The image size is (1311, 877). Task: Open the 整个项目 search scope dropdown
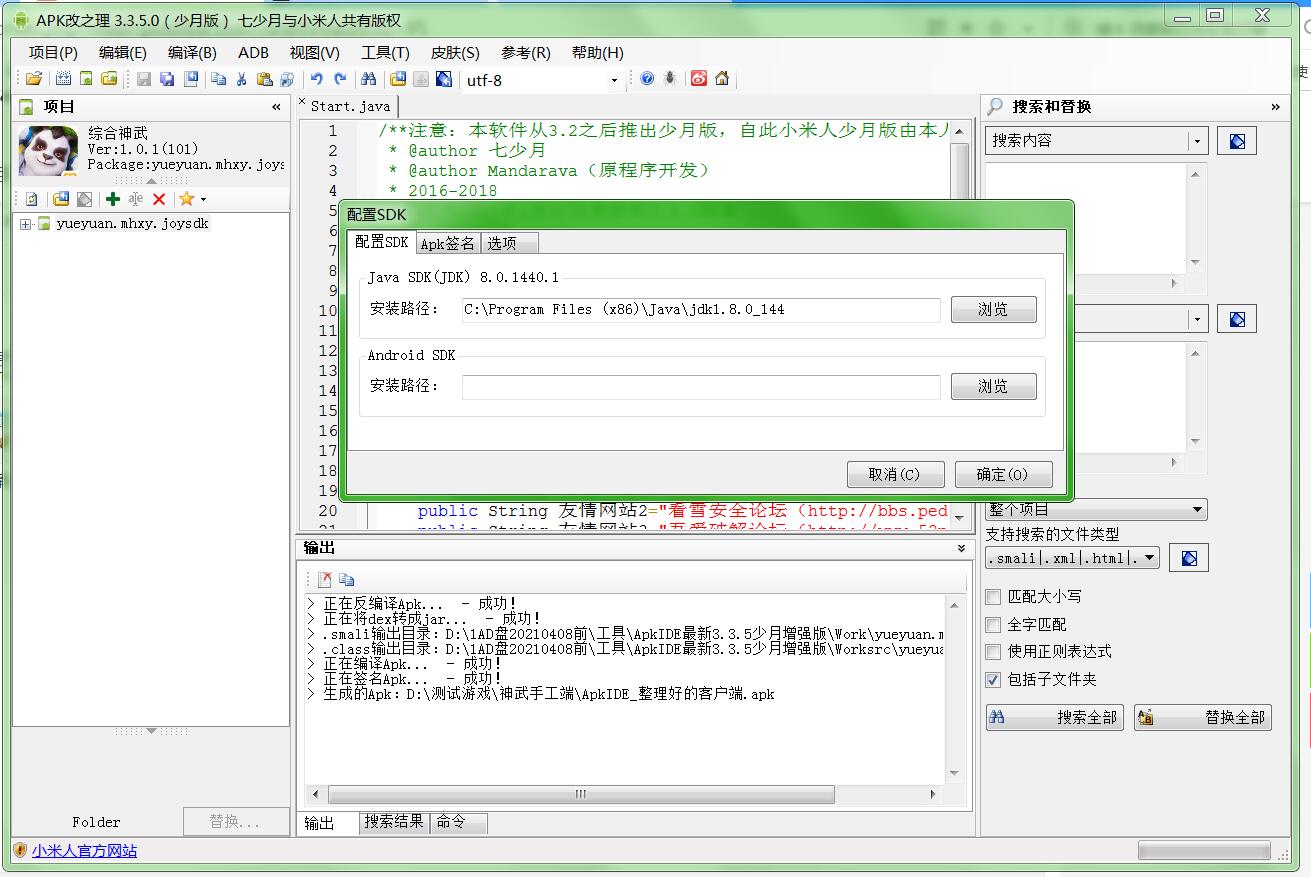(1096, 510)
